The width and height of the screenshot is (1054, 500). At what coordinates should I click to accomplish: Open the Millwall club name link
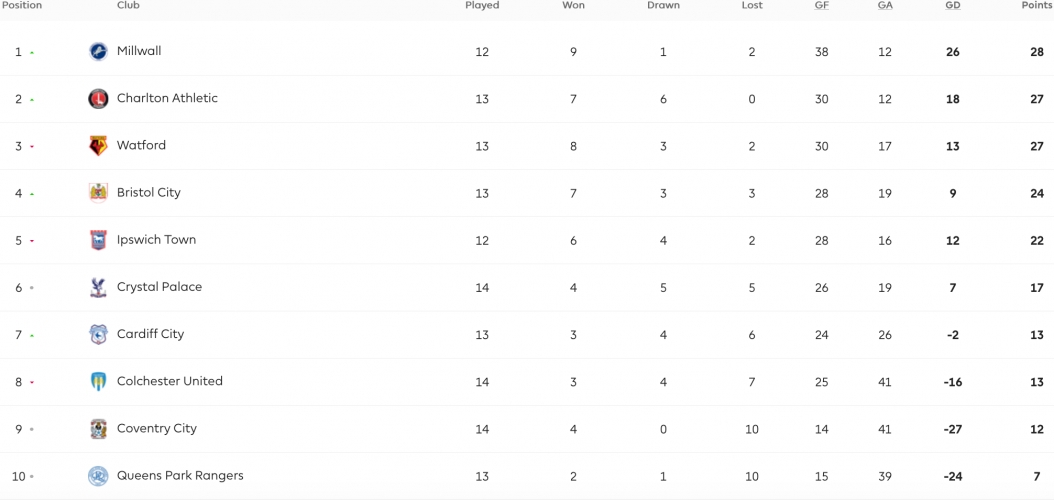pyautogui.click(x=139, y=51)
